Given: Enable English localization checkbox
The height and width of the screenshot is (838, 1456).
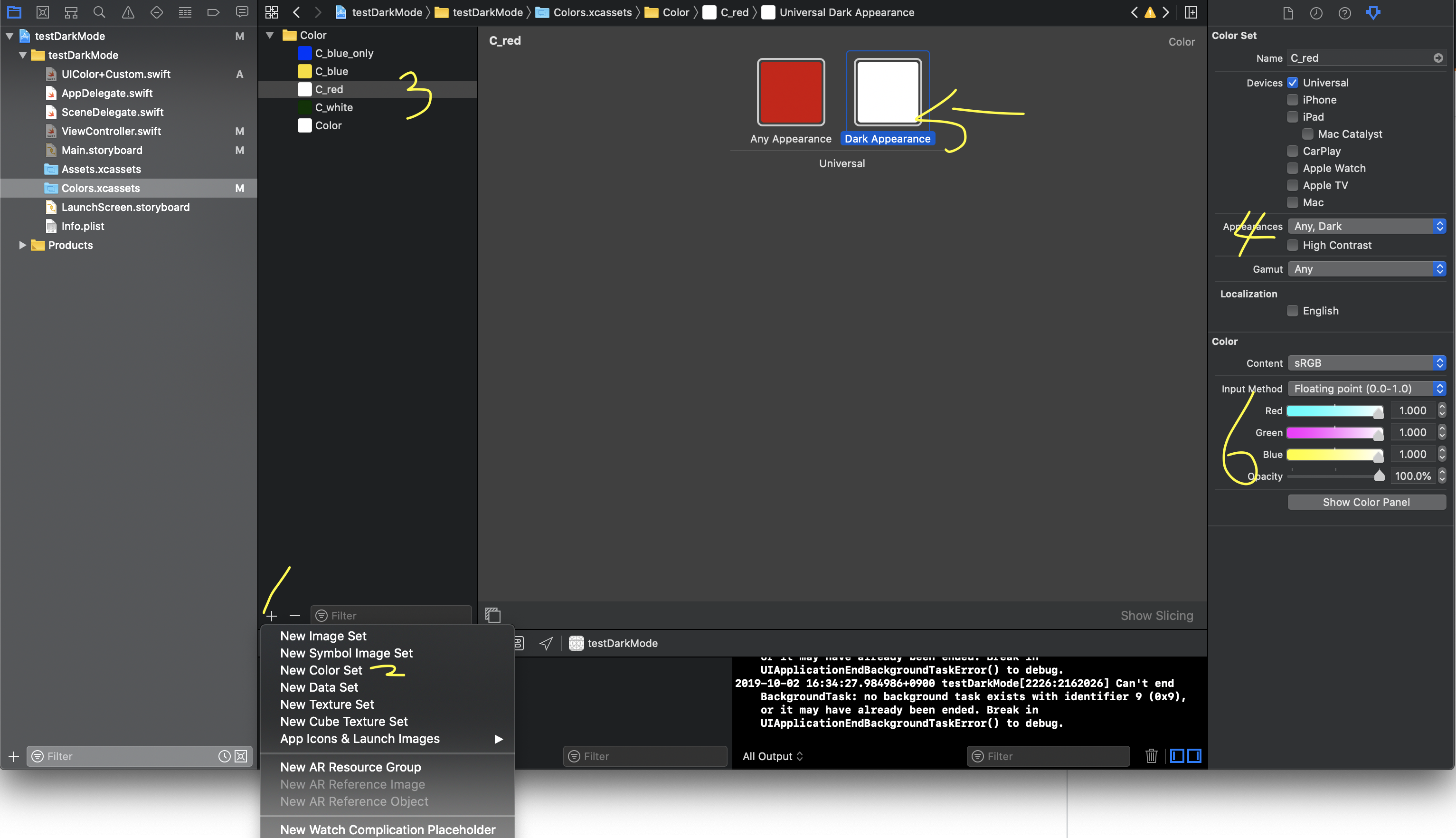Looking at the screenshot, I should [x=1293, y=311].
